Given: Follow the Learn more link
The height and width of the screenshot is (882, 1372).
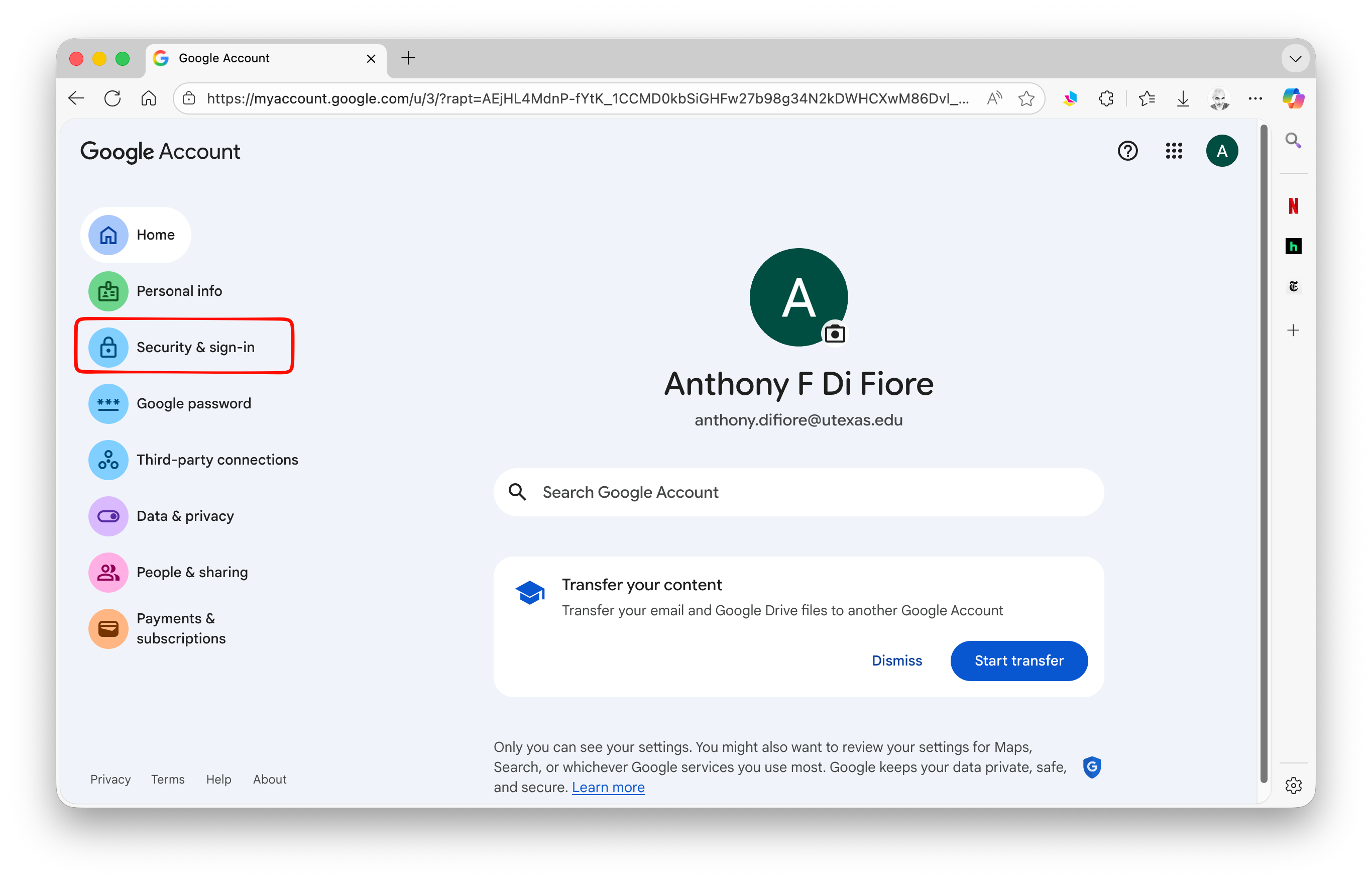Looking at the screenshot, I should (x=608, y=788).
